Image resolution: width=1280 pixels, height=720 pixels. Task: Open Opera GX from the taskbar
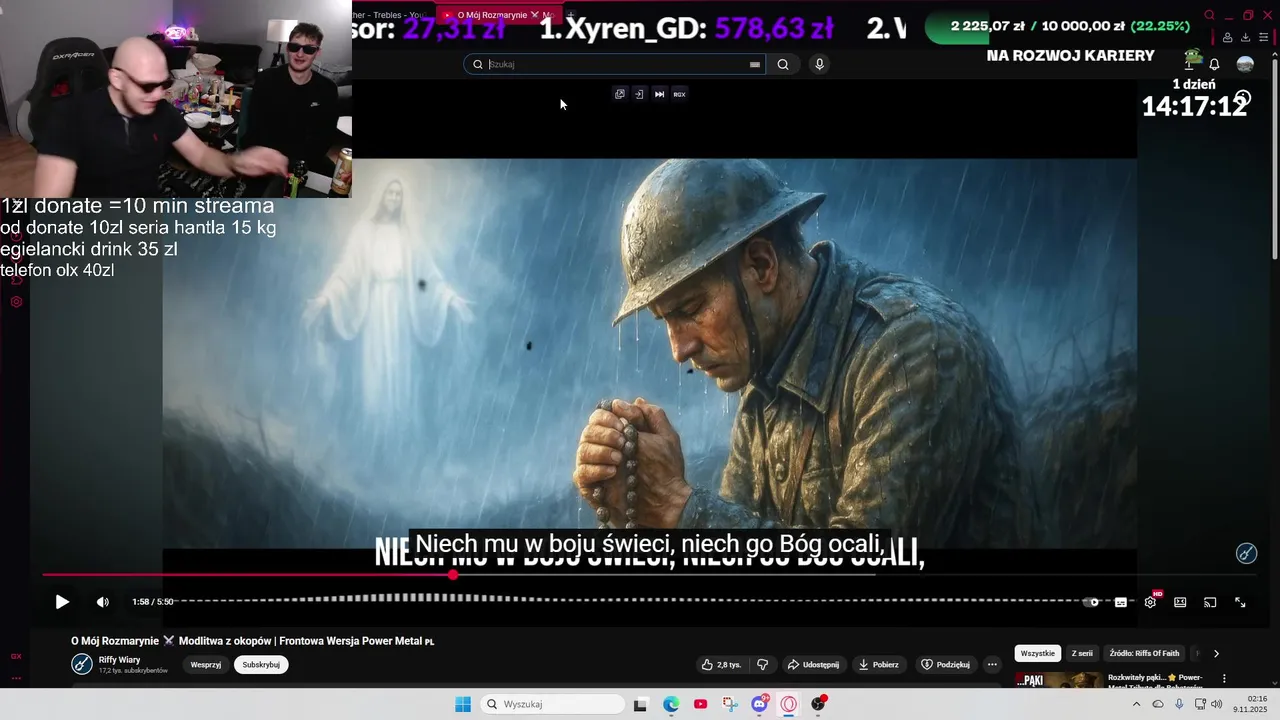click(x=789, y=704)
